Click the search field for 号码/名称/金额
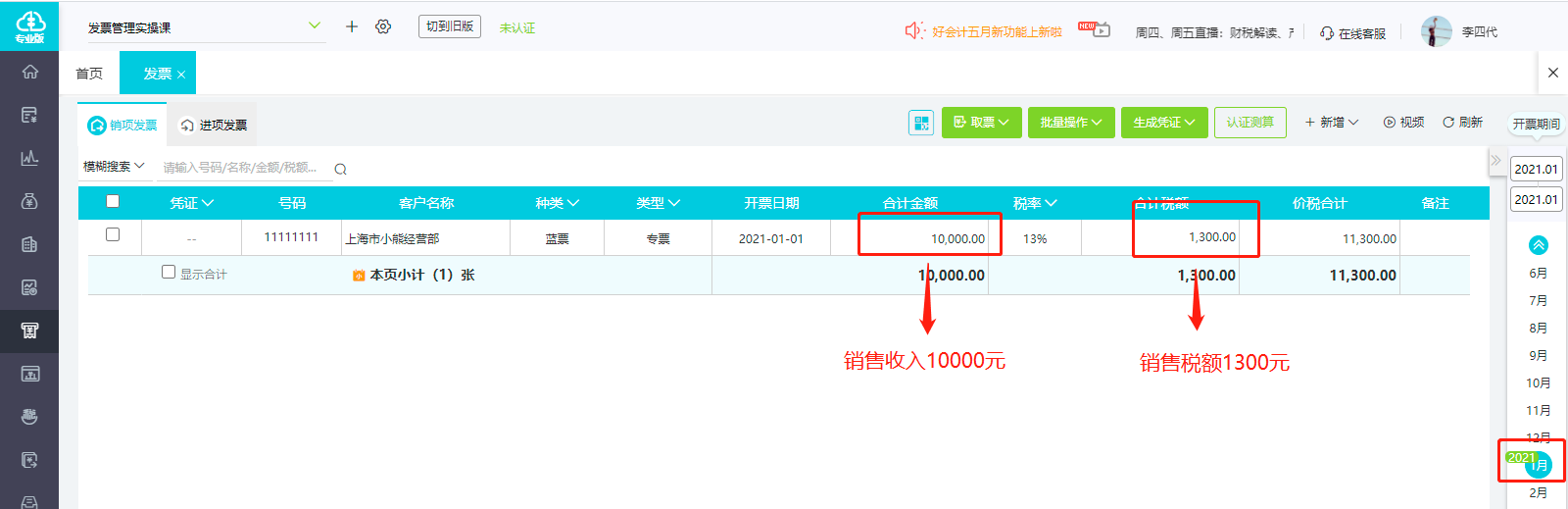The height and width of the screenshot is (509, 1568). [244, 168]
